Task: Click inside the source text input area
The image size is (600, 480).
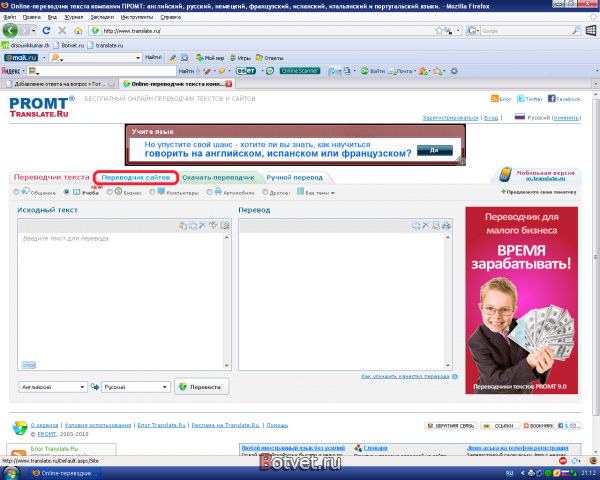Action: [121, 300]
